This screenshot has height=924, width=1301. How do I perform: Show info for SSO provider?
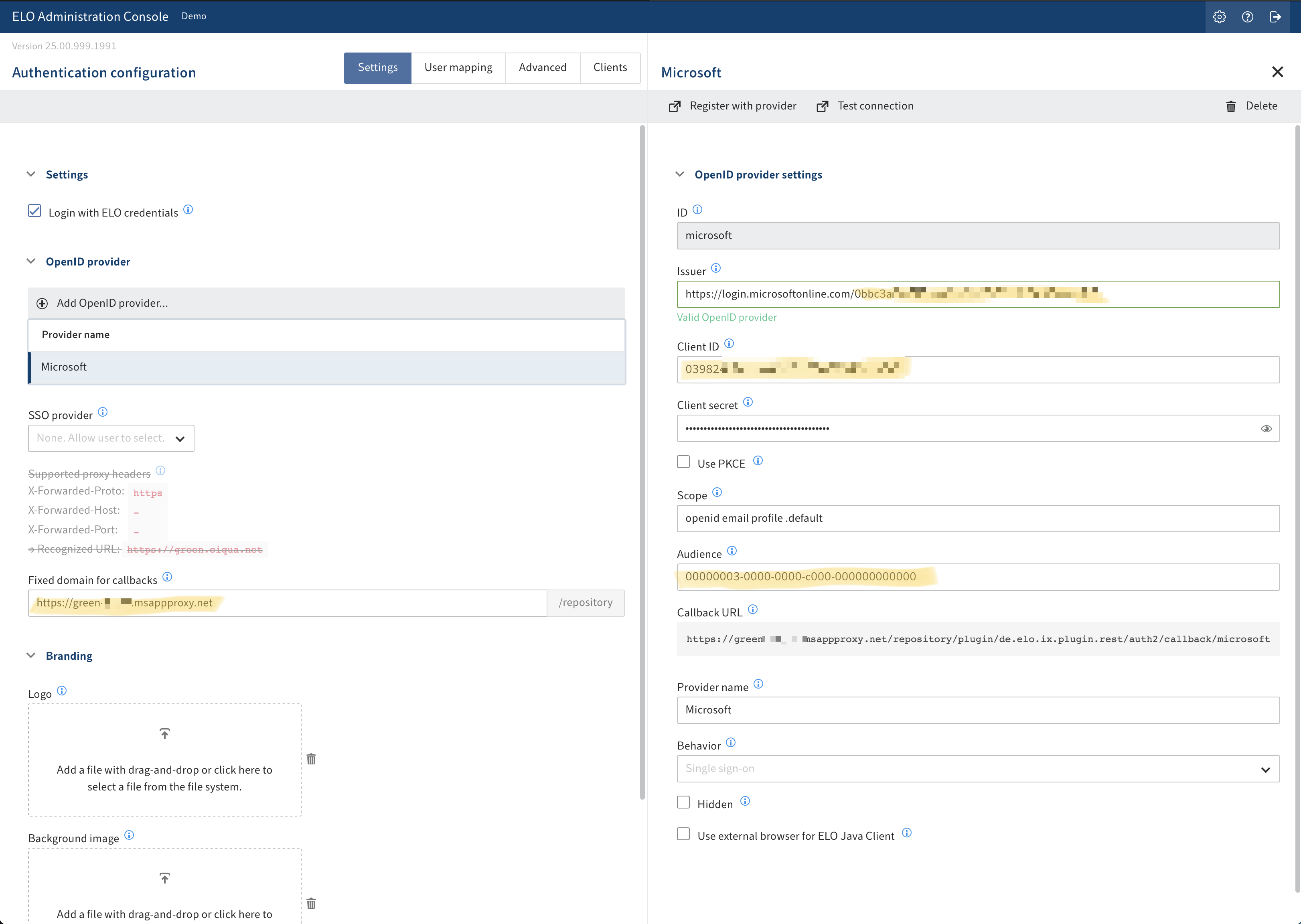point(103,412)
